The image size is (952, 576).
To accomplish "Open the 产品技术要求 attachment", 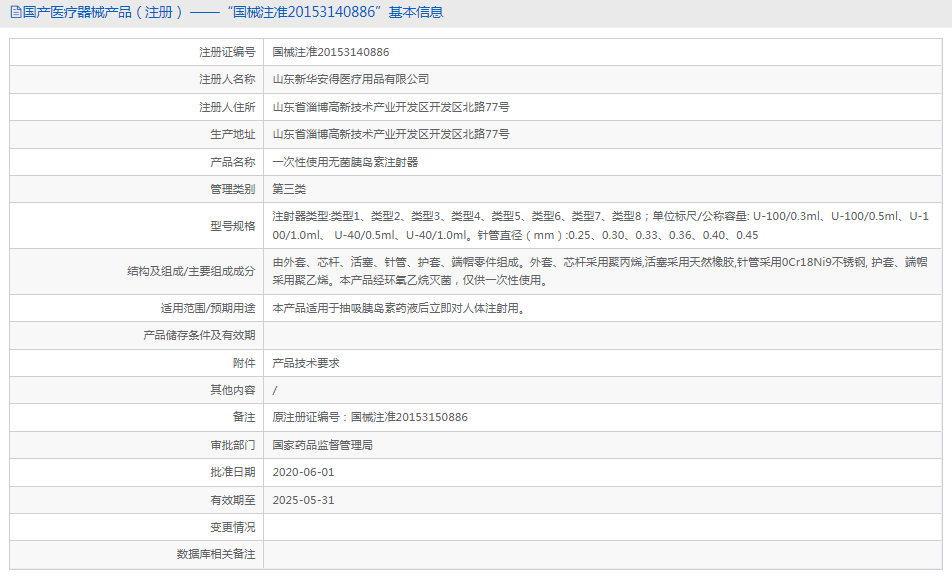I will pyautogui.click(x=306, y=363).
